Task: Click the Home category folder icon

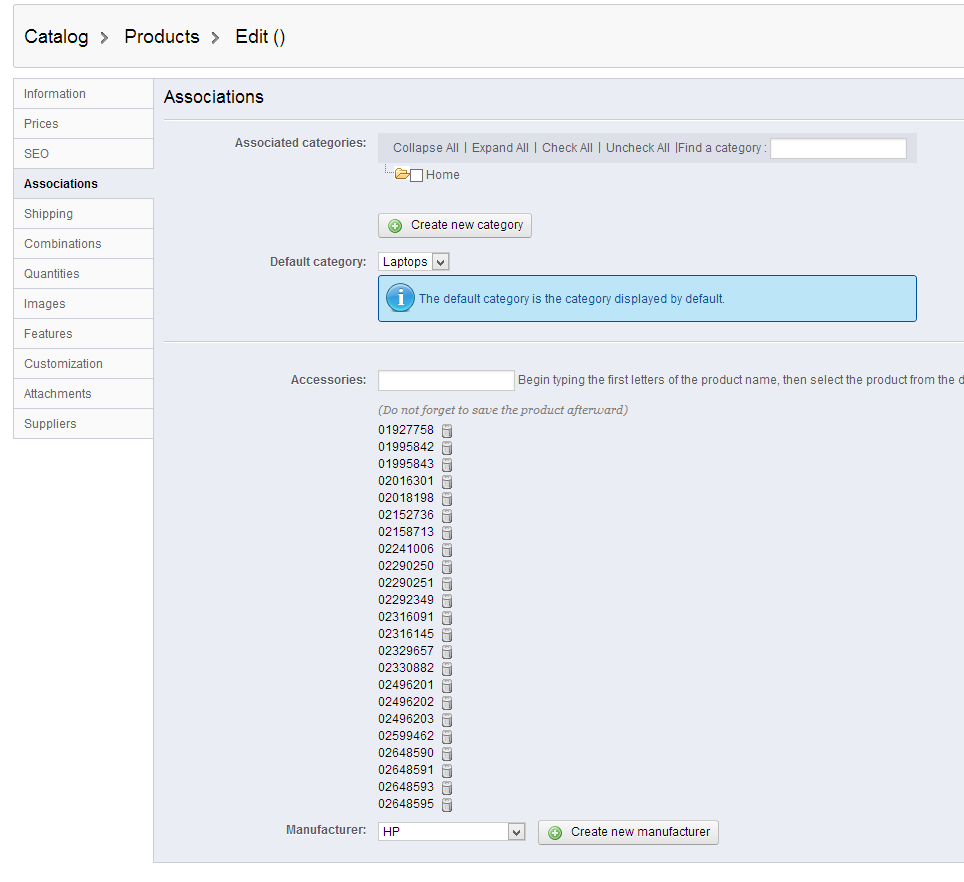Action: [402, 174]
